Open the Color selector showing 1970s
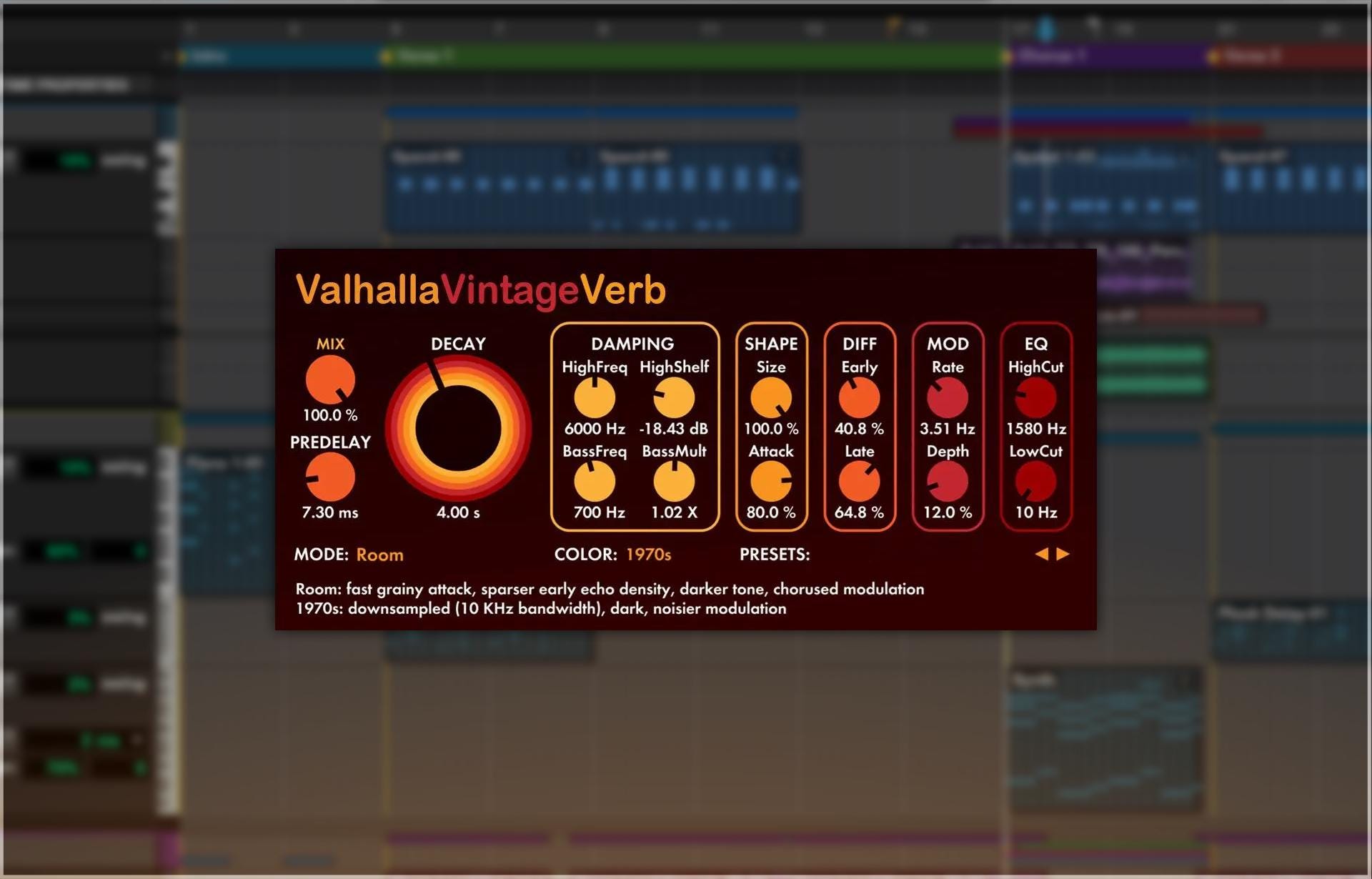1372x879 pixels. point(649,555)
